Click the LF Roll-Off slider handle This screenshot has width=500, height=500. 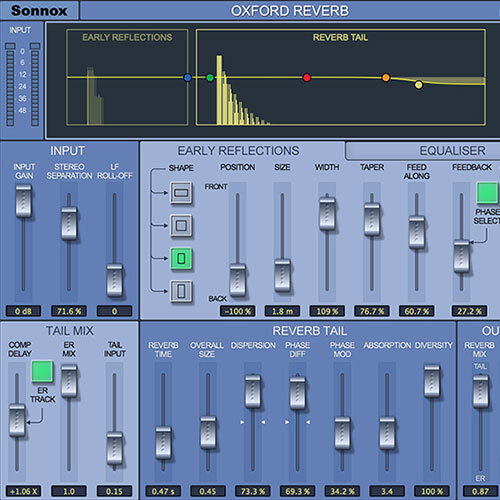point(114,280)
